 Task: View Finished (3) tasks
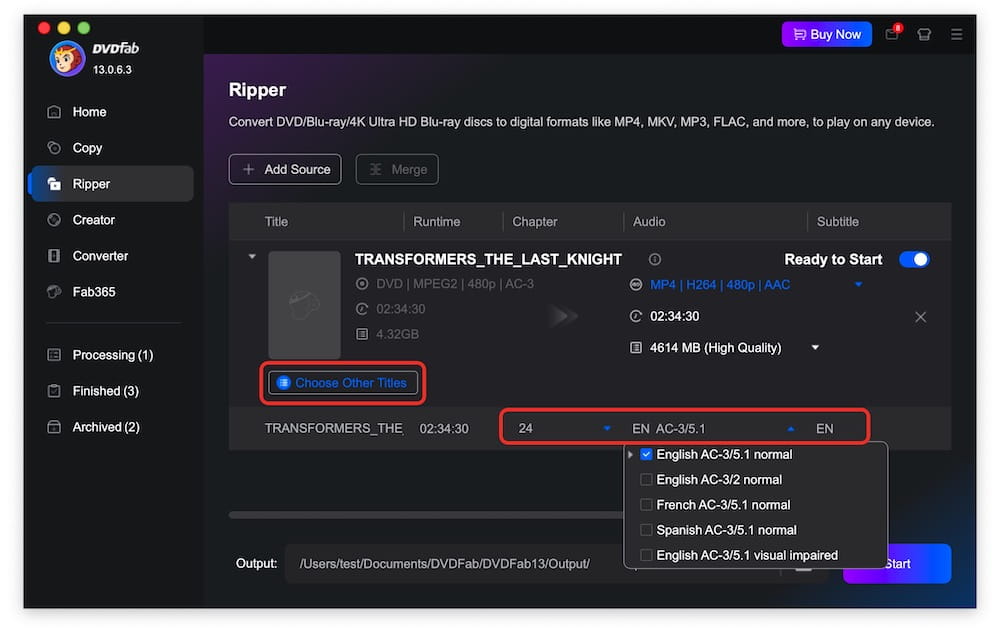click(105, 391)
